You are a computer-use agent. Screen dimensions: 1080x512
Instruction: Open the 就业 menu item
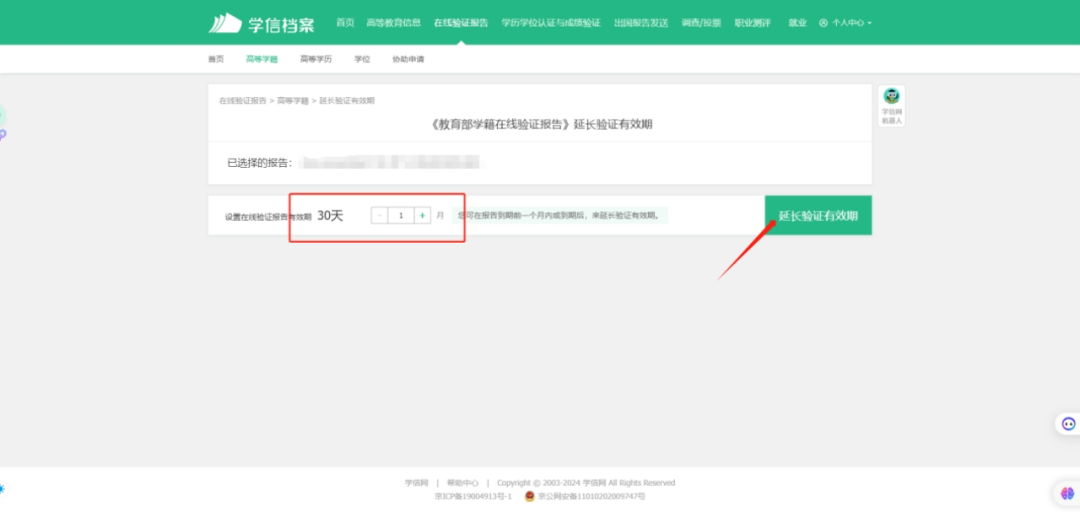[x=798, y=23]
